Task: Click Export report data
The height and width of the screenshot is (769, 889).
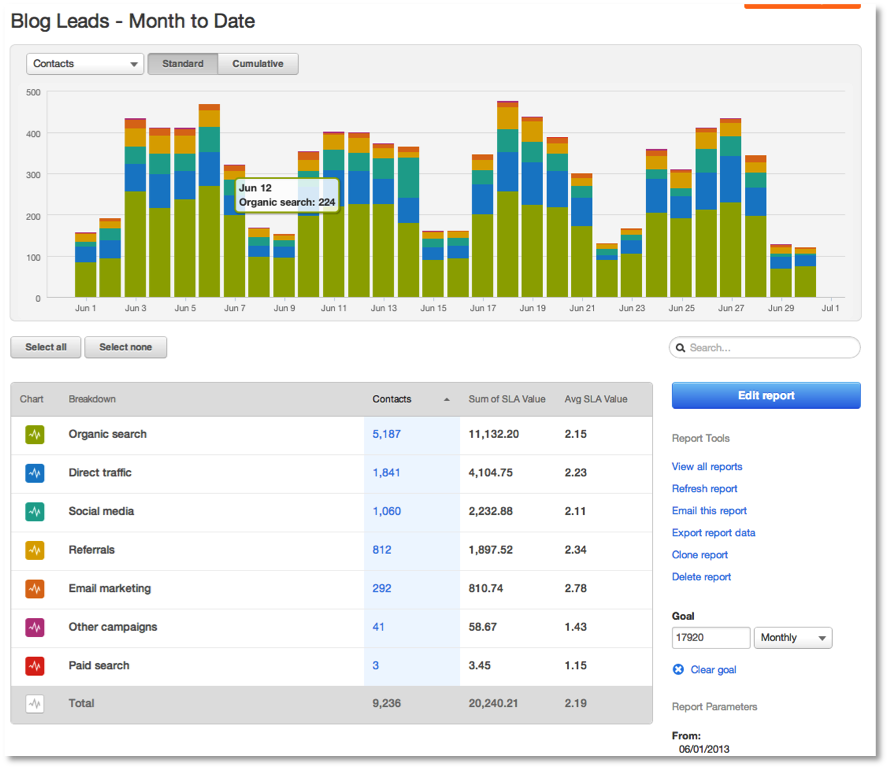Action: point(713,533)
